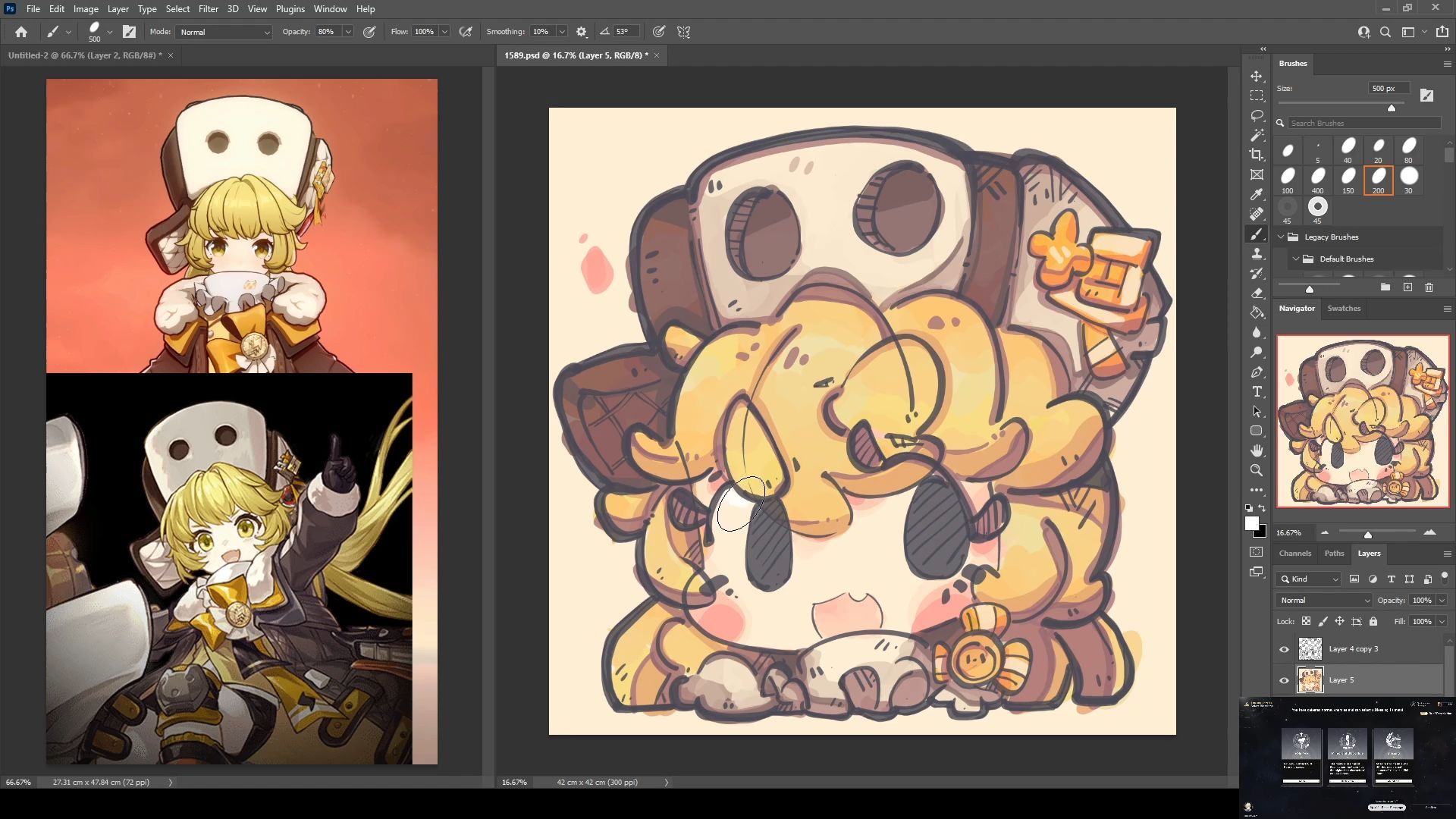This screenshot has width=1456, height=819.
Task: Toggle brush settings panel in options bar
Action: click(x=130, y=32)
